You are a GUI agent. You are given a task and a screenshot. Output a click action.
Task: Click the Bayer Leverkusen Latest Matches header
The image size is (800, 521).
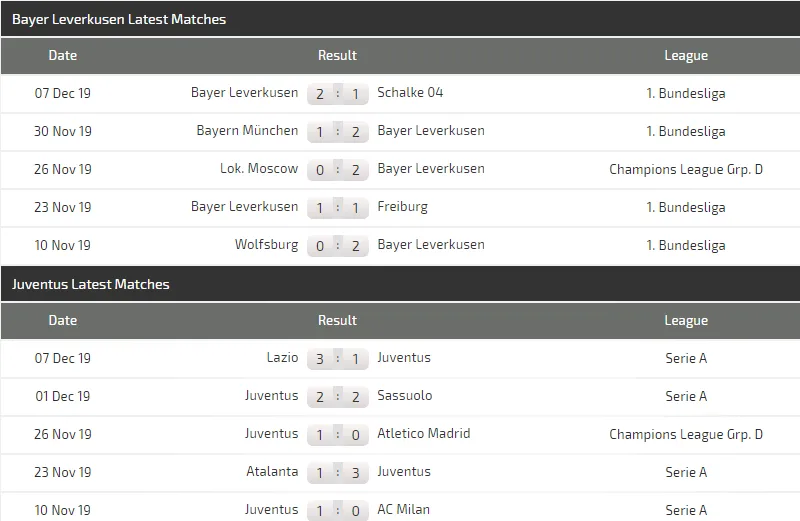[x=119, y=19]
